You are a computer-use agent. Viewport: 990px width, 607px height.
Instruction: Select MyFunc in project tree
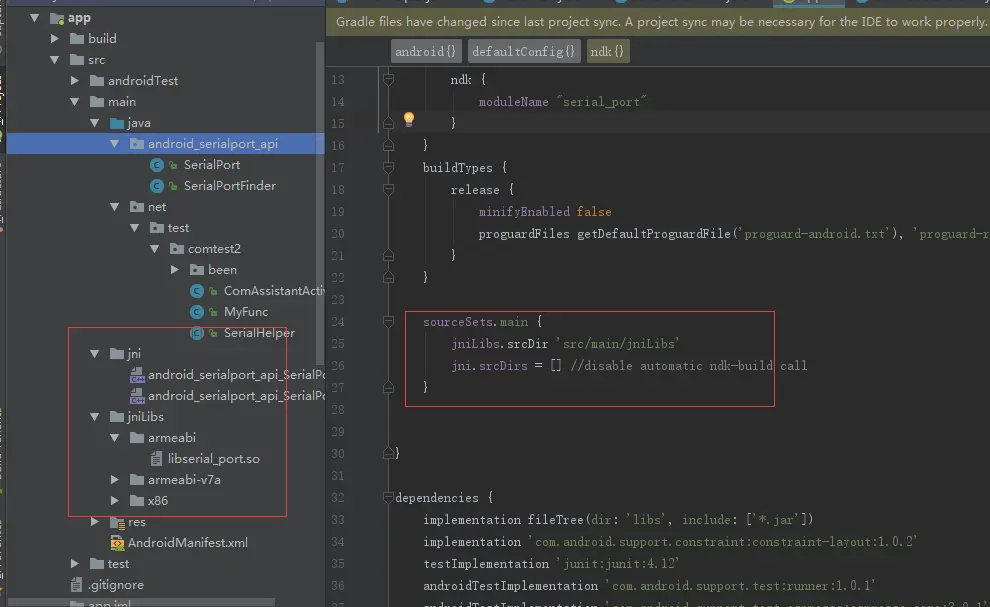(x=246, y=312)
